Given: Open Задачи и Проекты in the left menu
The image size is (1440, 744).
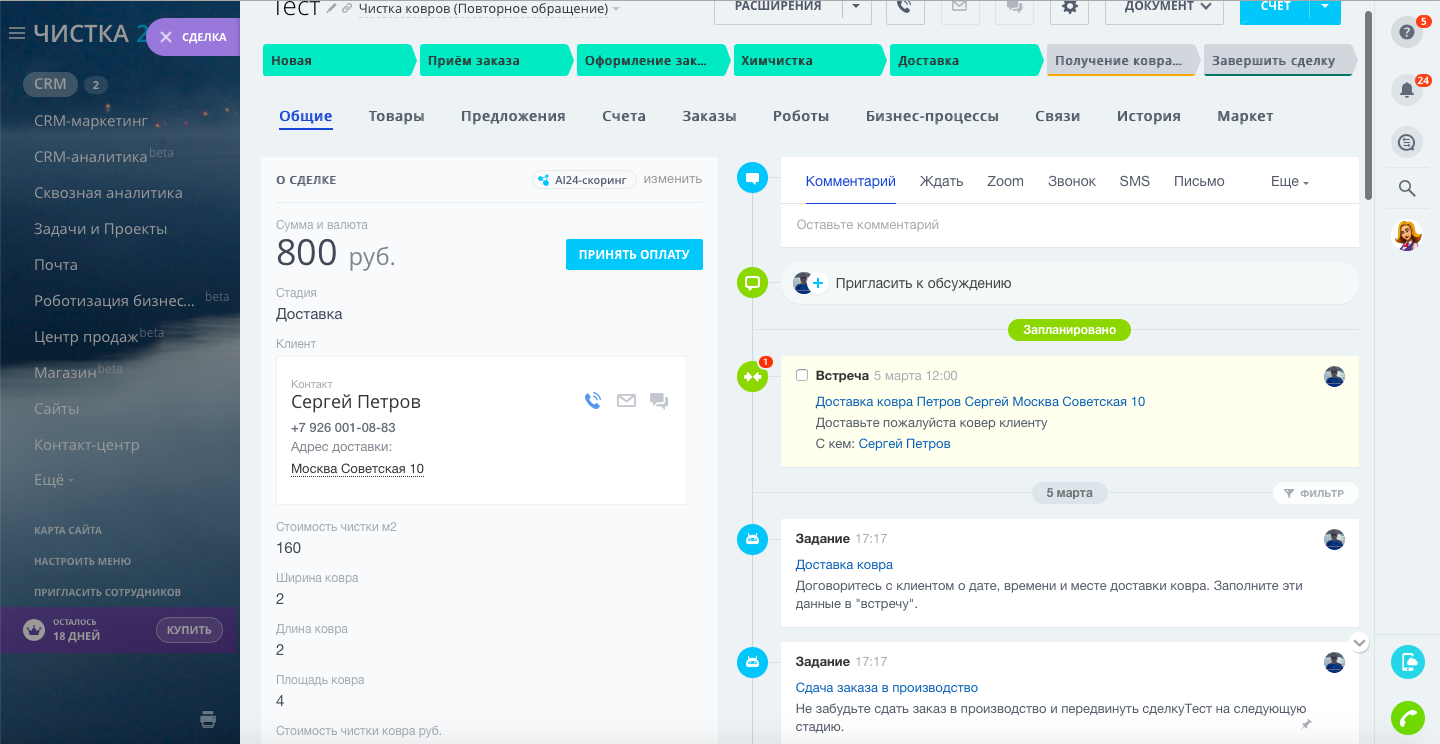Looking at the screenshot, I should click(x=101, y=229).
